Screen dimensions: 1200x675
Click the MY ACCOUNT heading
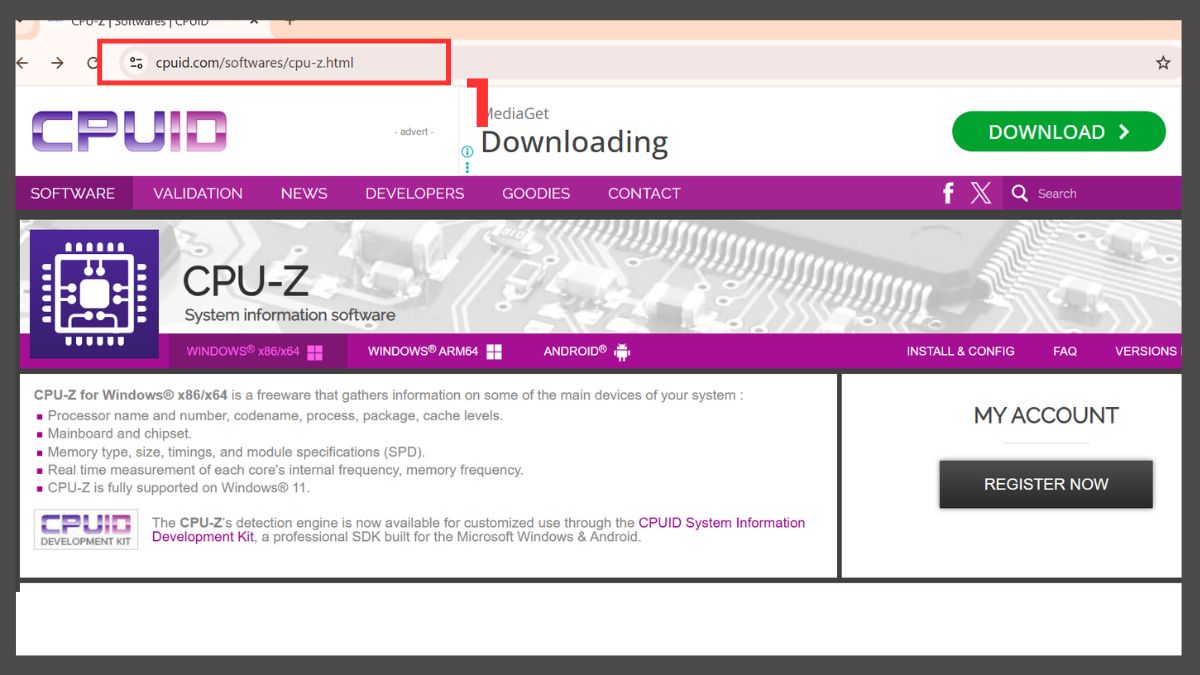[1046, 415]
